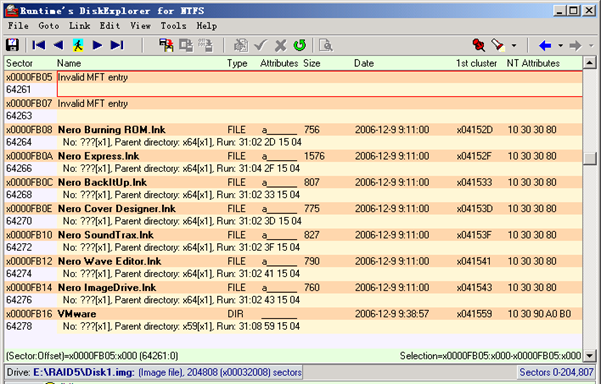Viewport: 601px width, 384px height.
Task: Jump to last entry with skip-end arrow
Action: coord(117,45)
